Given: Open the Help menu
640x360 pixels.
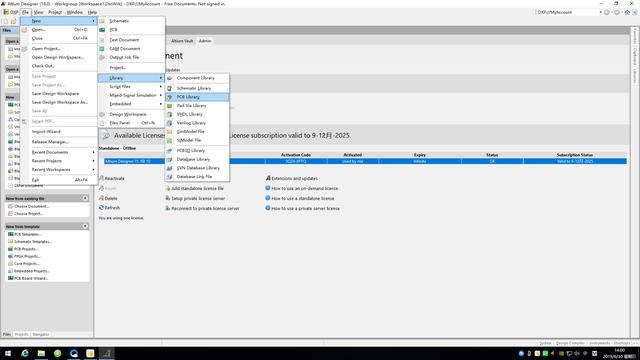Looking at the screenshot, I should point(93,12).
